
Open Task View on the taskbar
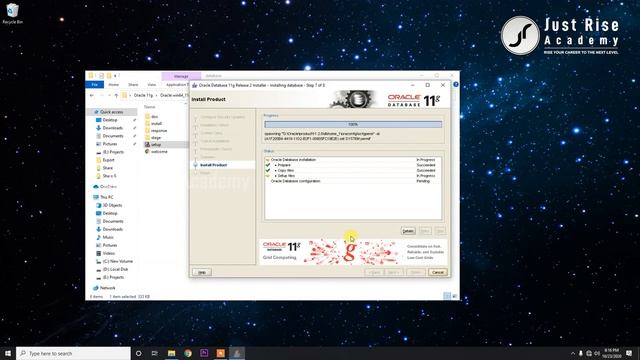click(155, 353)
